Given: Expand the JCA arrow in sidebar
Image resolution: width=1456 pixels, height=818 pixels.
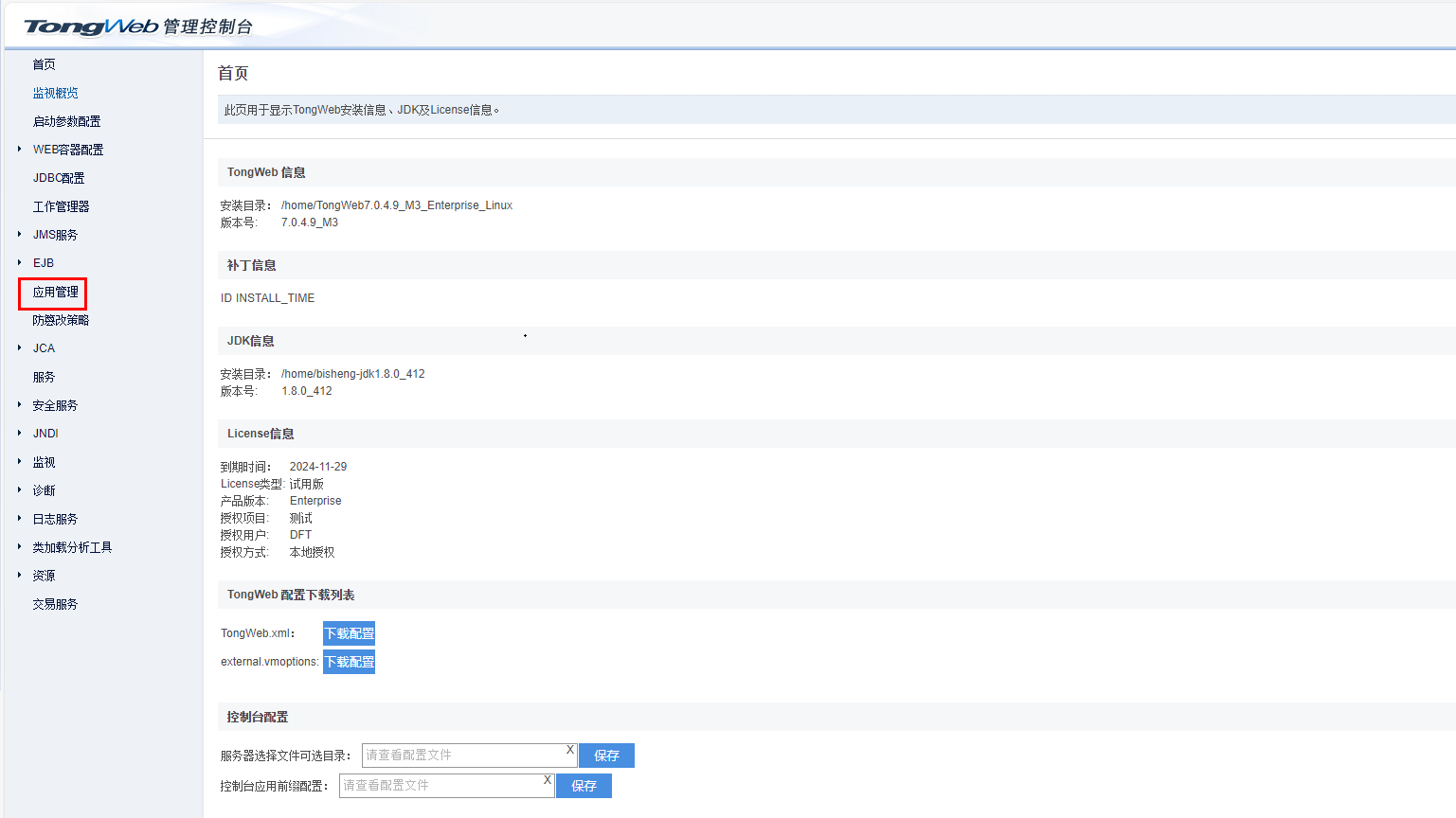Looking at the screenshot, I should pos(19,347).
